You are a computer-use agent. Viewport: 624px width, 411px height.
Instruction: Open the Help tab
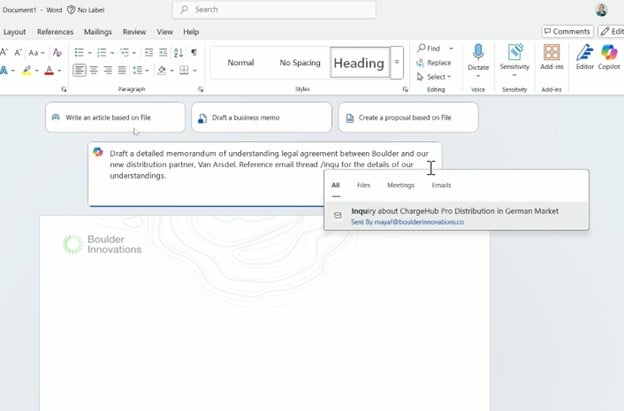click(x=191, y=32)
